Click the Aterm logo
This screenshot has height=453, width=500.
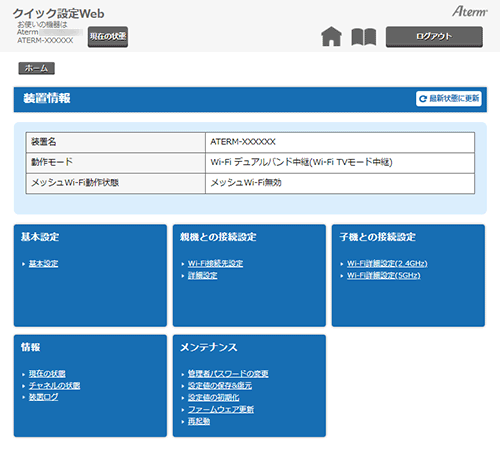pyautogui.click(x=470, y=11)
